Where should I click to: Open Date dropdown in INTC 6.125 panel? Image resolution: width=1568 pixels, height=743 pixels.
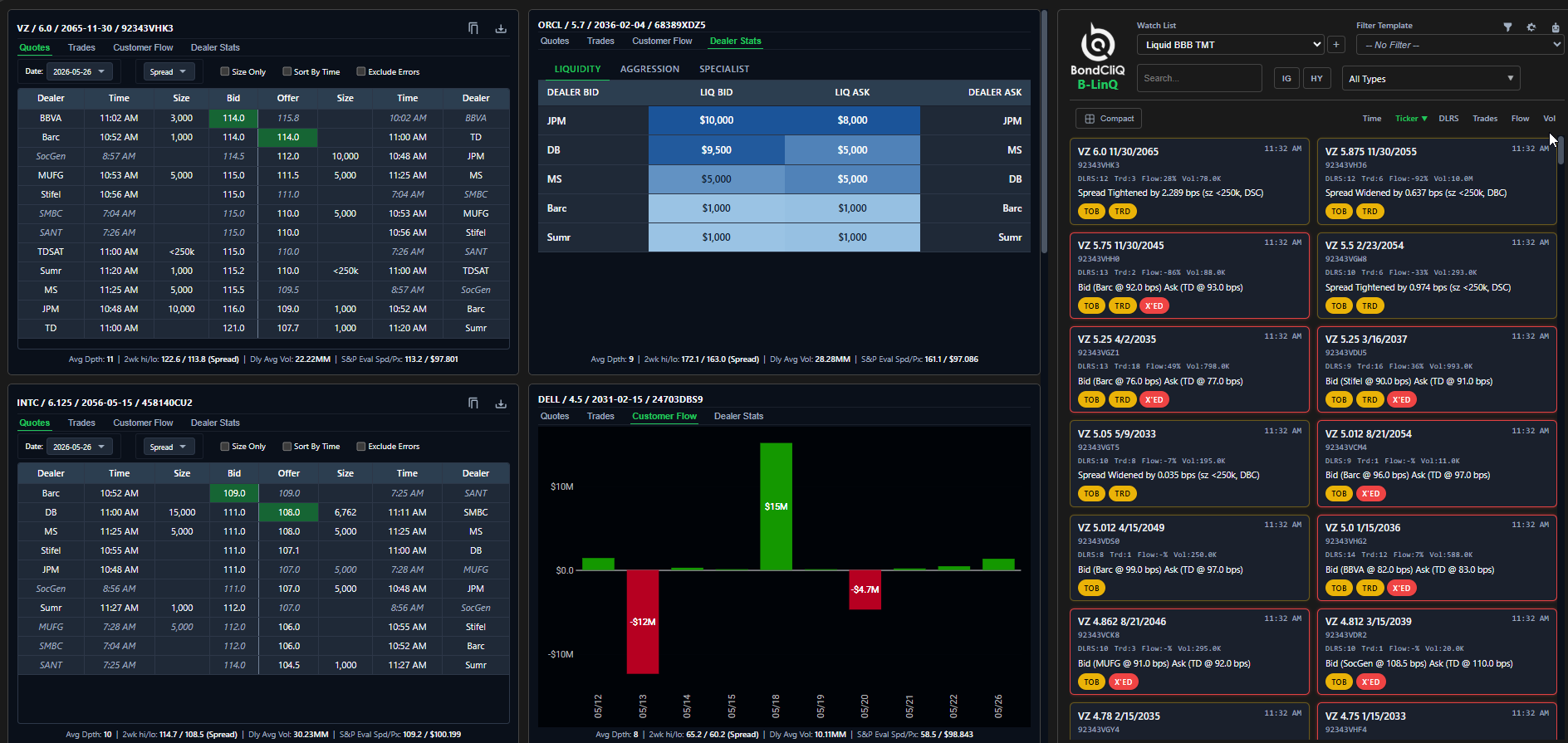pyautogui.click(x=80, y=447)
